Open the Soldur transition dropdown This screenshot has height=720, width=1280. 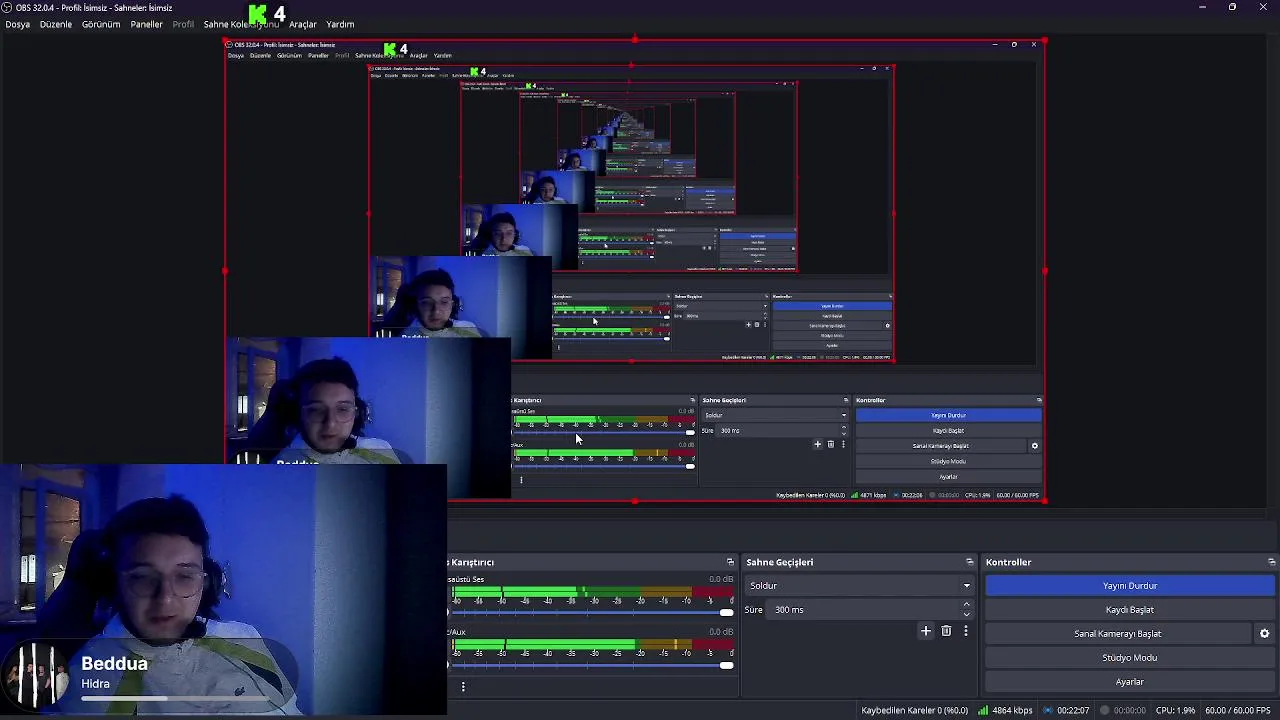click(x=860, y=586)
